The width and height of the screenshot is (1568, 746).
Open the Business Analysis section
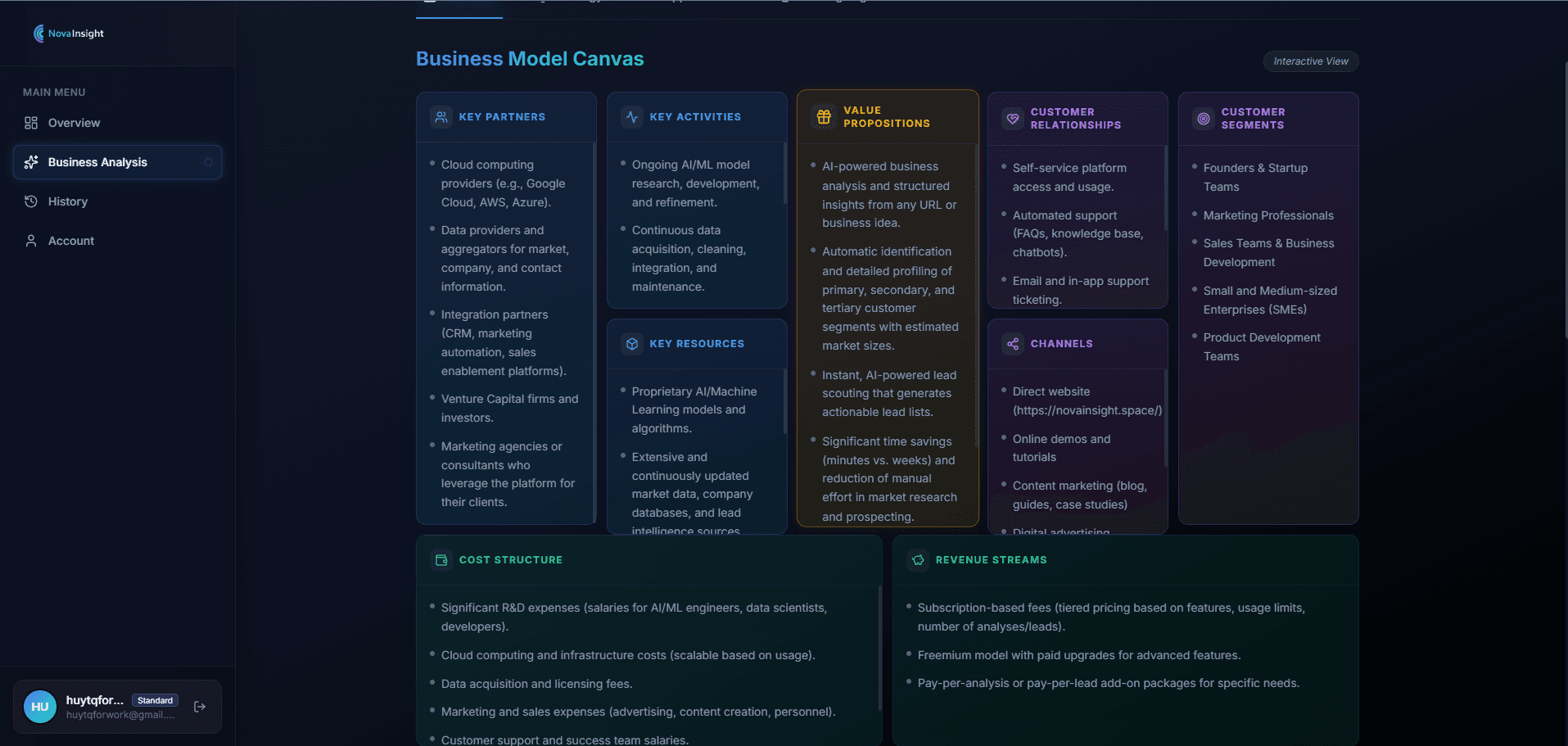(x=97, y=161)
